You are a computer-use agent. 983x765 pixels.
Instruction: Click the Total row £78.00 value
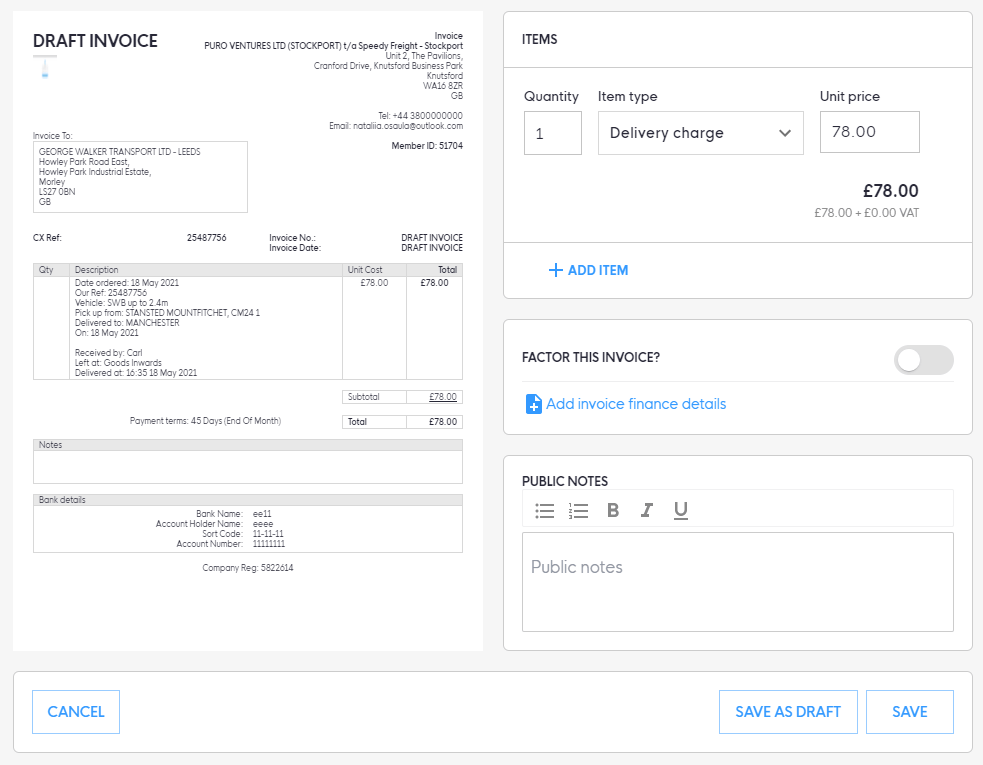[443, 421]
